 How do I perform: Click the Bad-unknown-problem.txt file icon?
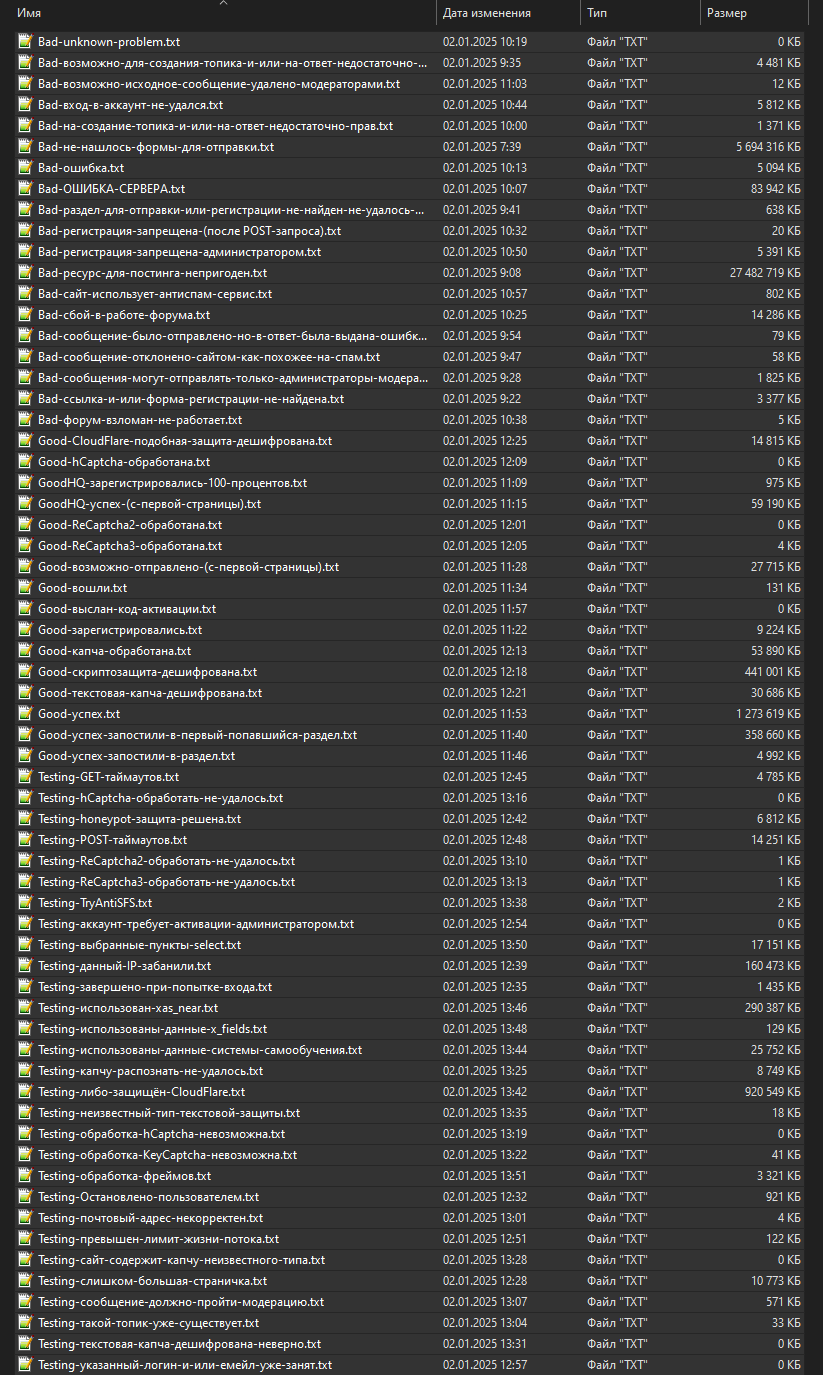25,42
